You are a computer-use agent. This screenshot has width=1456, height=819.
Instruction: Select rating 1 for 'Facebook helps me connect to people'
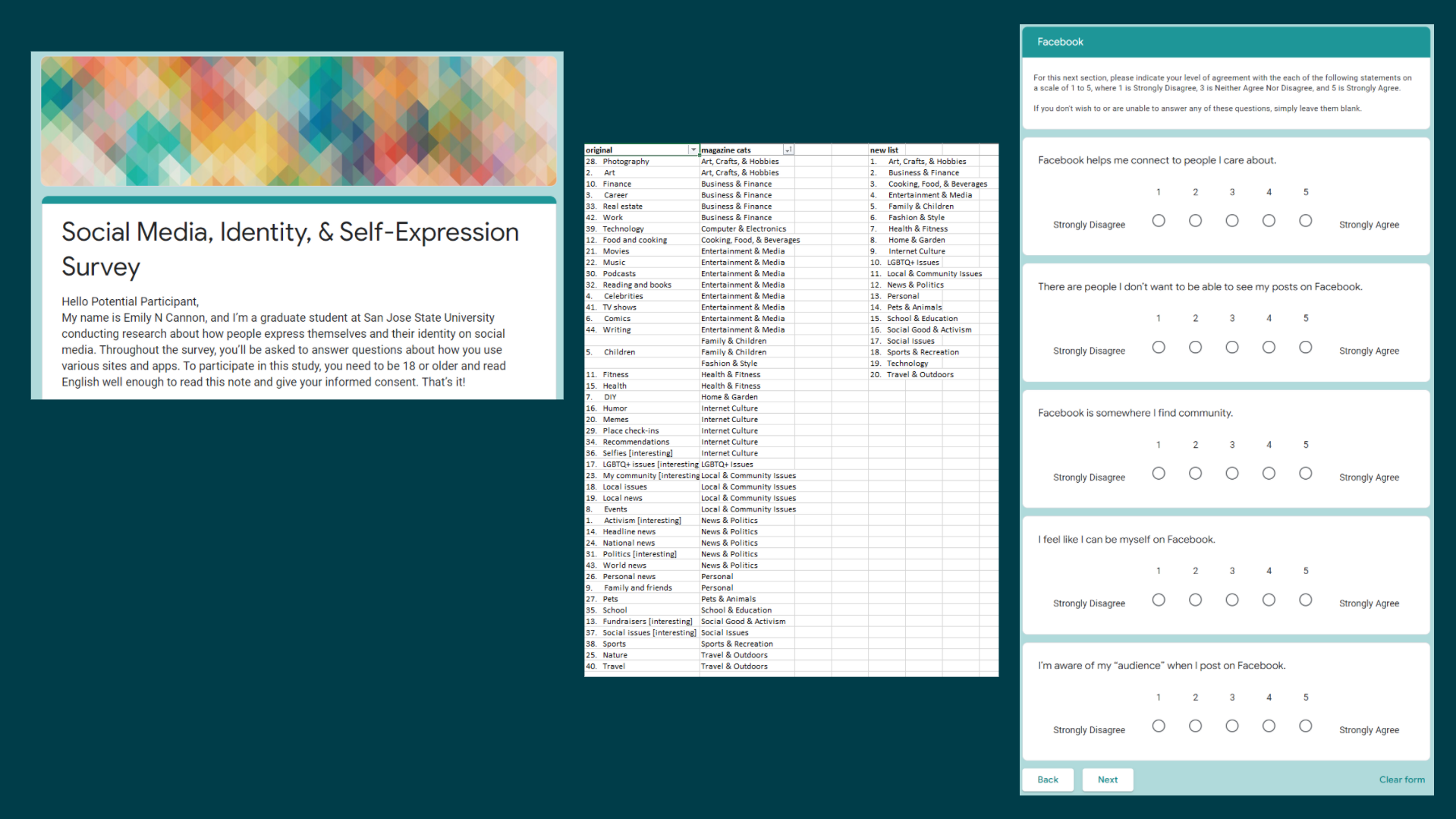(1159, 221)
